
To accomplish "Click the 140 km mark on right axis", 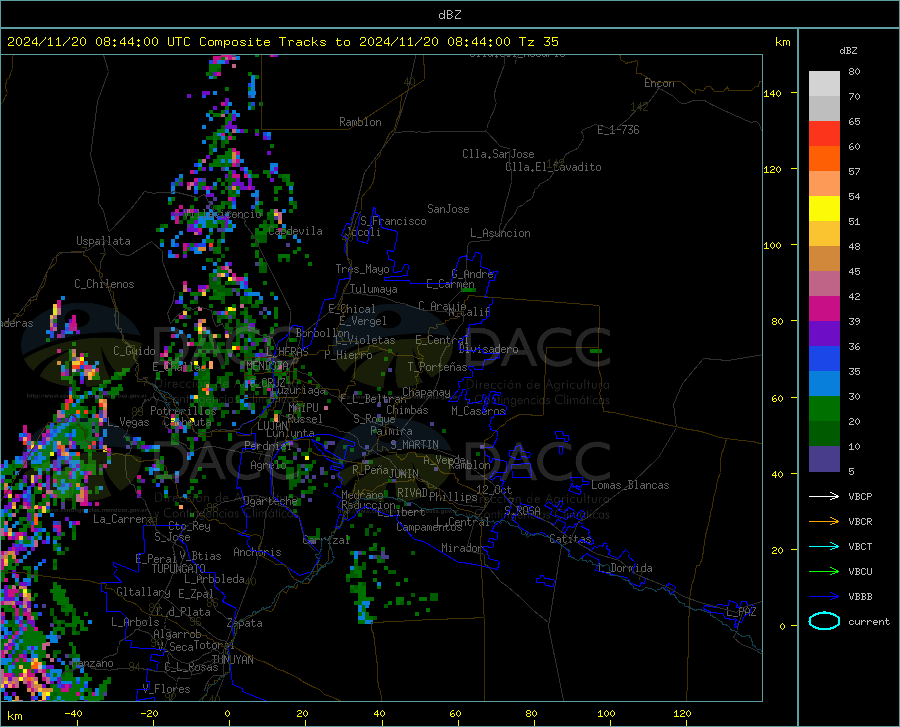I will point(773,94).
